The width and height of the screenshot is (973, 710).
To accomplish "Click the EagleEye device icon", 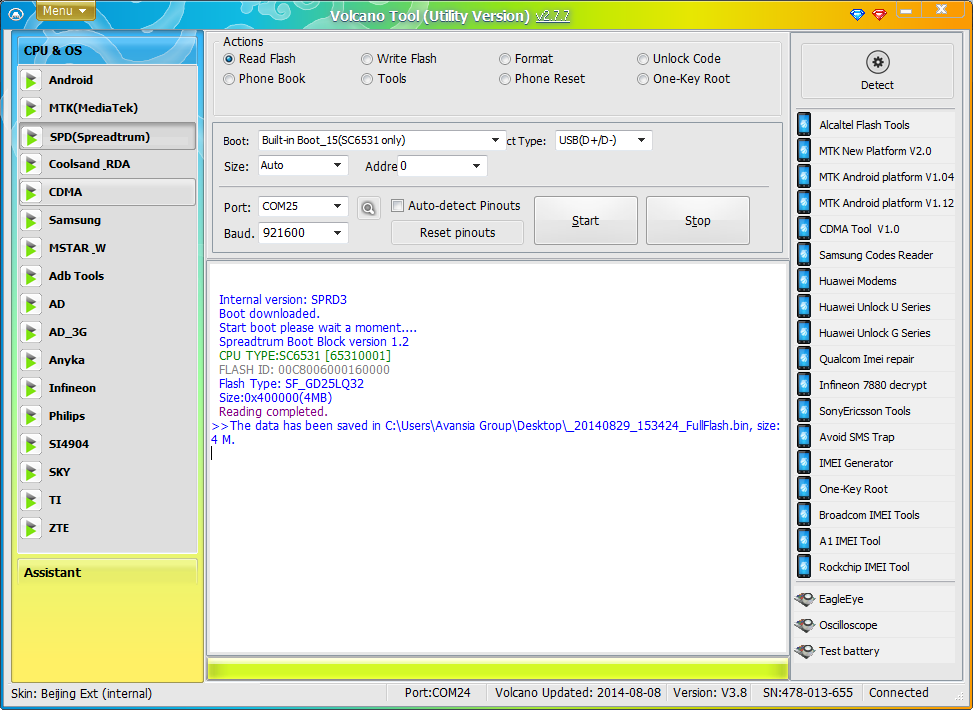I will (x=804, y=600).
